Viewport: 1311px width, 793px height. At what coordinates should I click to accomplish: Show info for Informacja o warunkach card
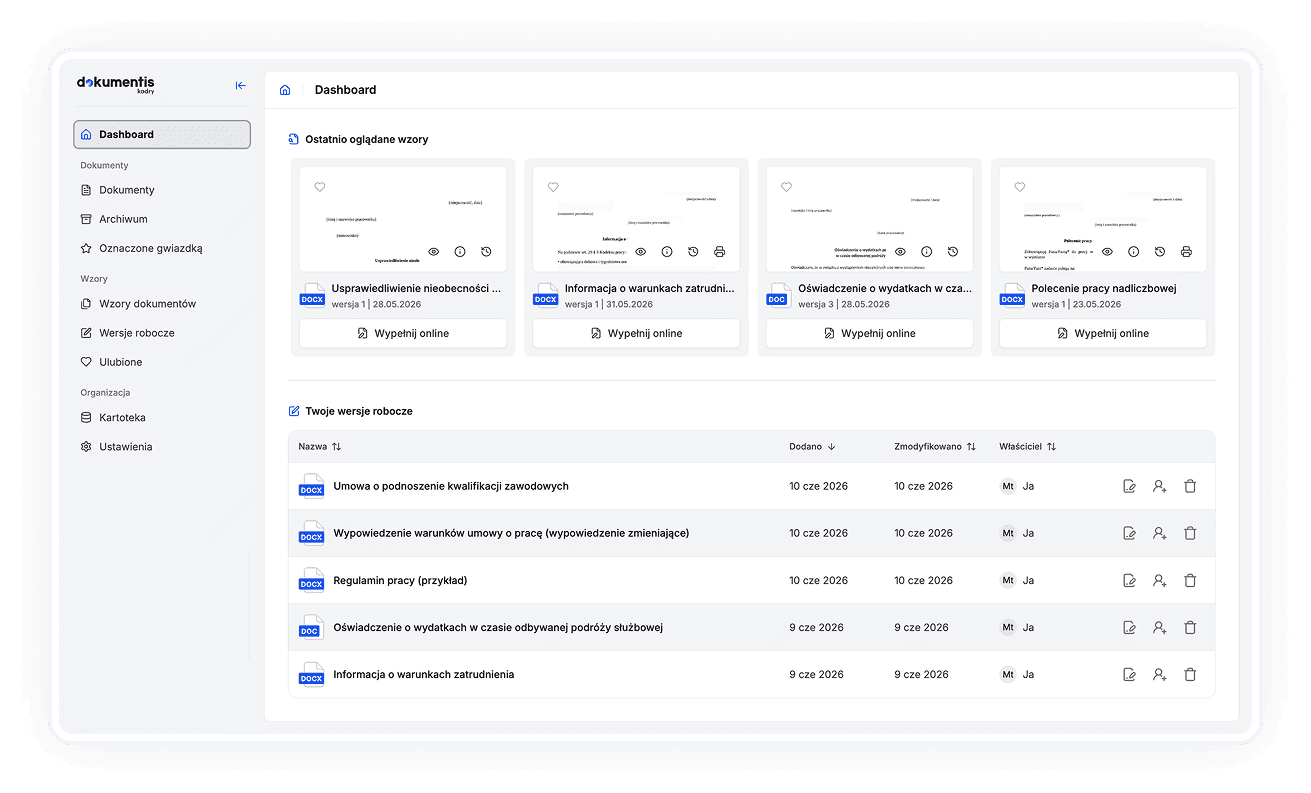(x=667, y=252)
